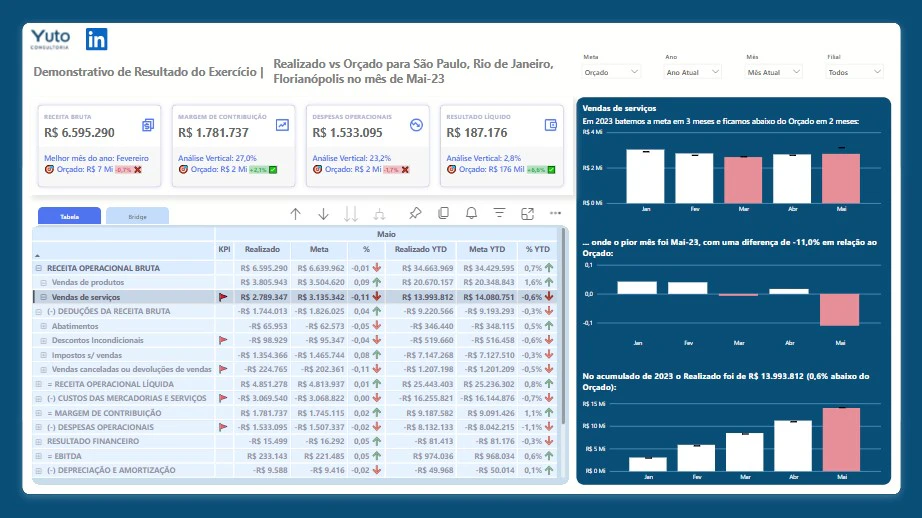Sort by the Realizado column header

262,249
